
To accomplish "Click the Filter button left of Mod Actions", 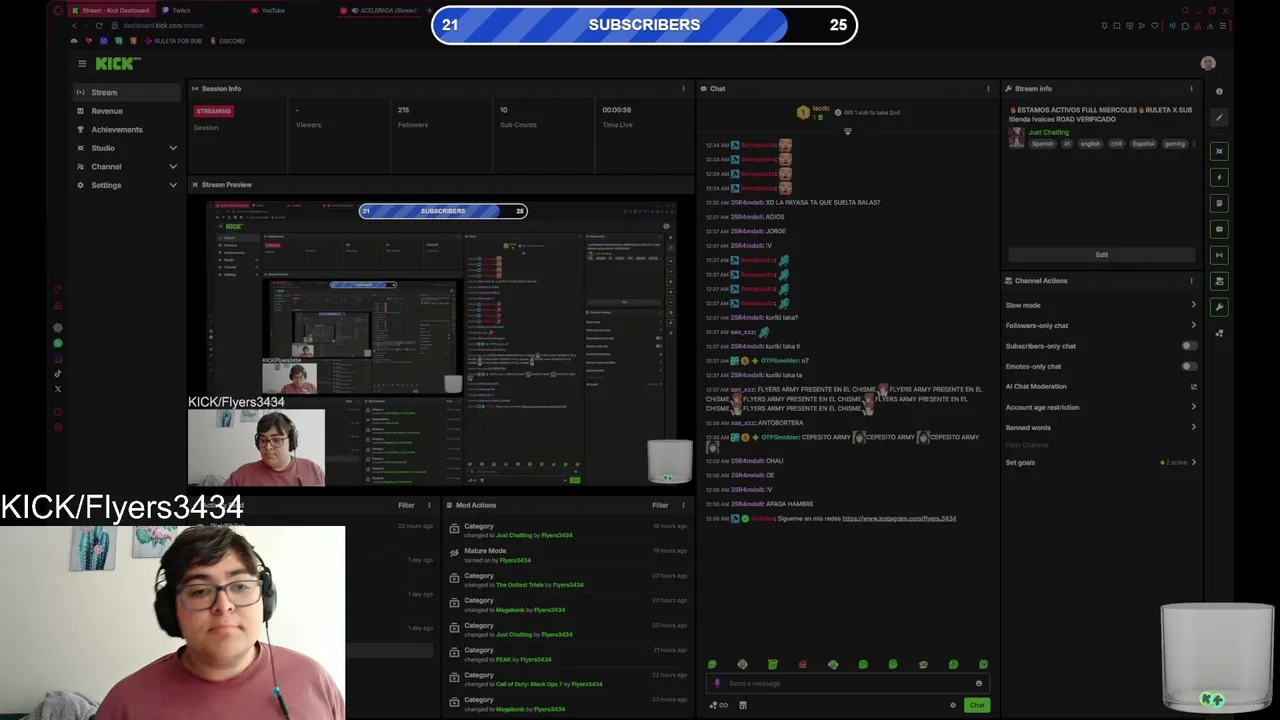I will click(x=406, y=505).
